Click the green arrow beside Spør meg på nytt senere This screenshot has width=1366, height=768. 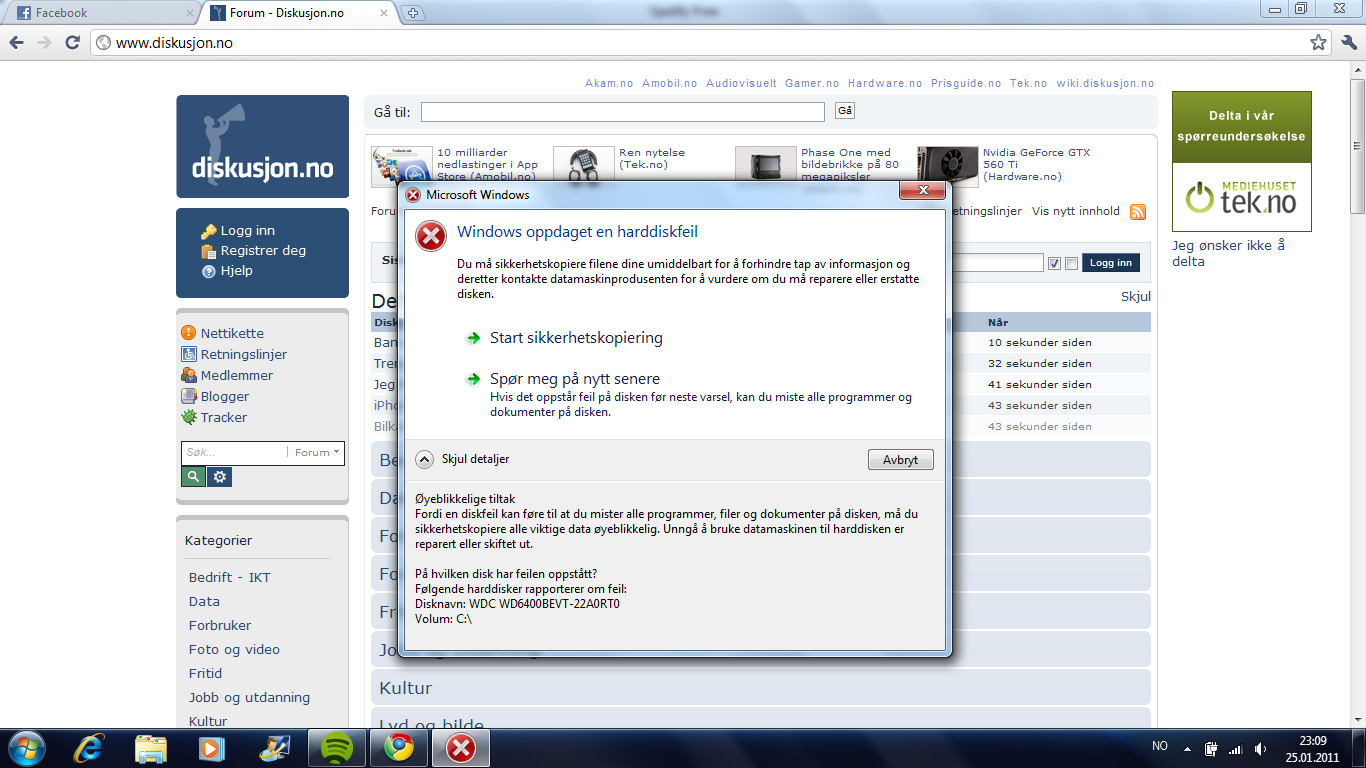click(473, 379)
